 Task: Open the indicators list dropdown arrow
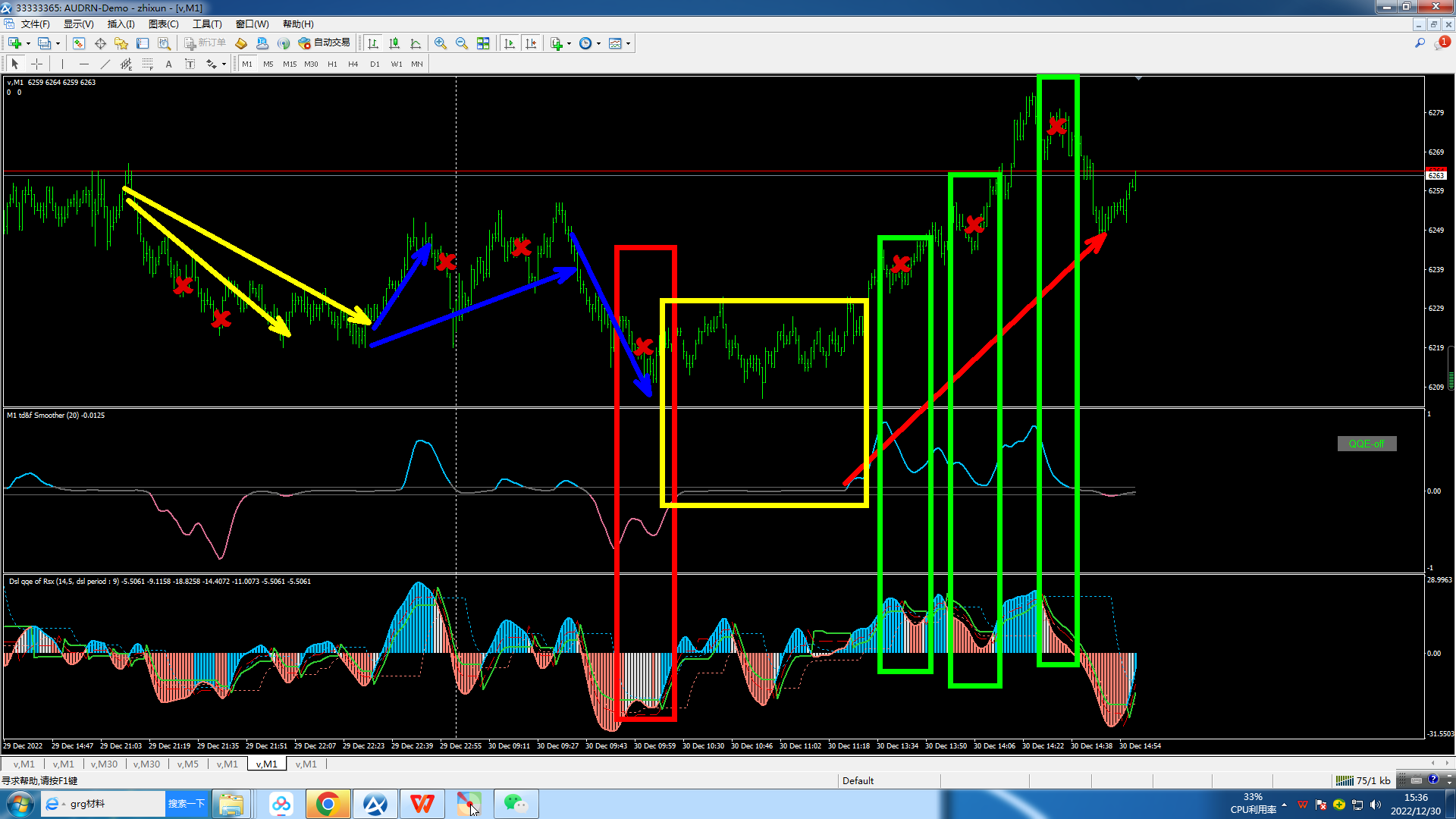point(569,43)
